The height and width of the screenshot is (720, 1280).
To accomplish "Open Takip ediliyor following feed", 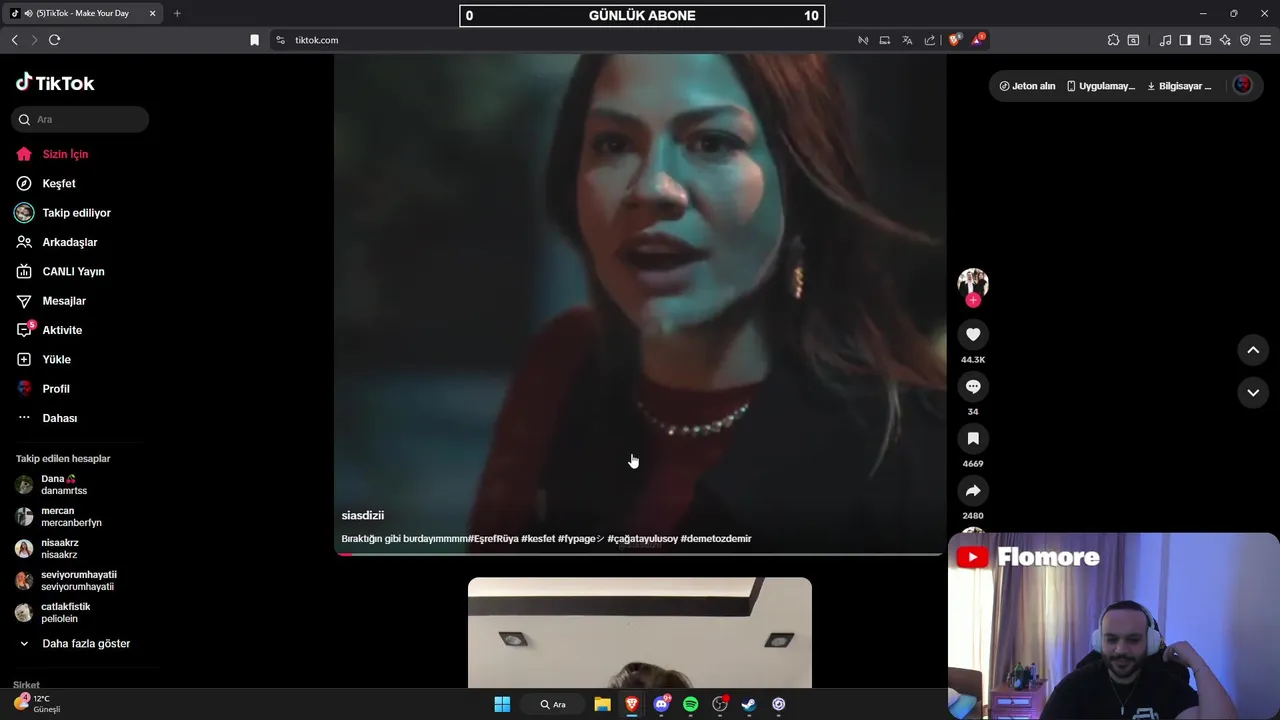I will pyautogui.click(x=76, y=213).
